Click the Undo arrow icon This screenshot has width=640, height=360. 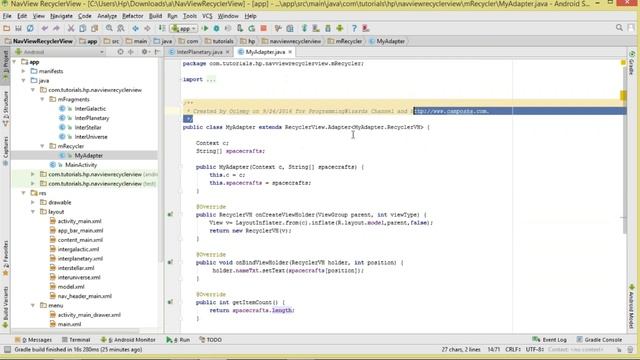44,28
